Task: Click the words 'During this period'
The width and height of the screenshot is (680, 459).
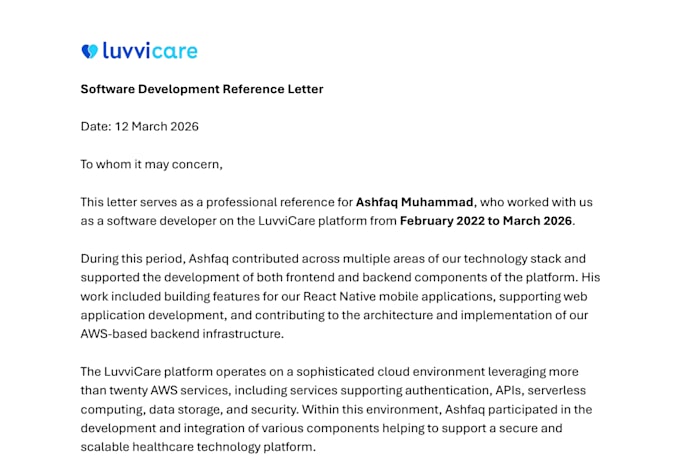Action: pos(133,259)
